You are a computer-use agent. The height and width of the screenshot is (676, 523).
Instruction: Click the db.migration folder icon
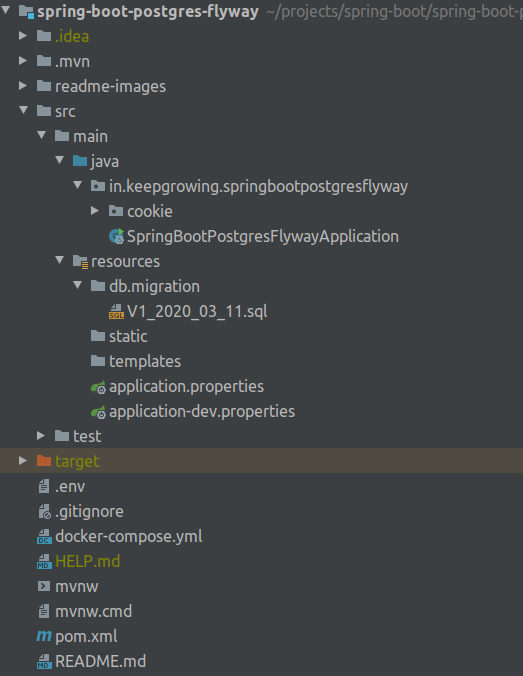(x=98, y=286)
